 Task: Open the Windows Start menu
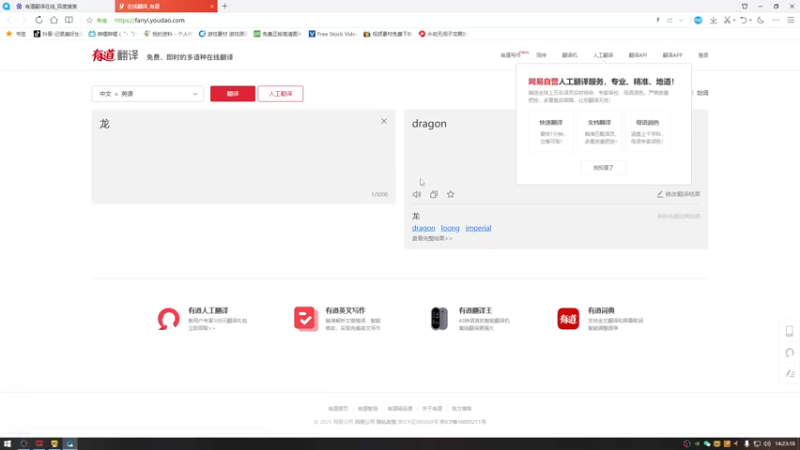pos(7,444)
